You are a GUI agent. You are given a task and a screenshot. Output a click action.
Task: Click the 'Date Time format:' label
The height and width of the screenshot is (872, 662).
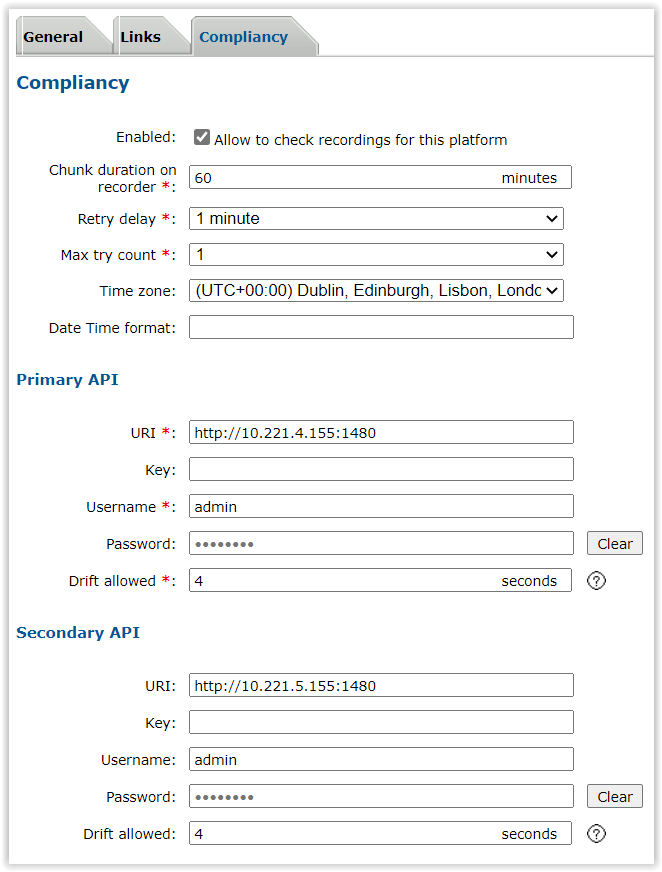(x=112, y=328)
